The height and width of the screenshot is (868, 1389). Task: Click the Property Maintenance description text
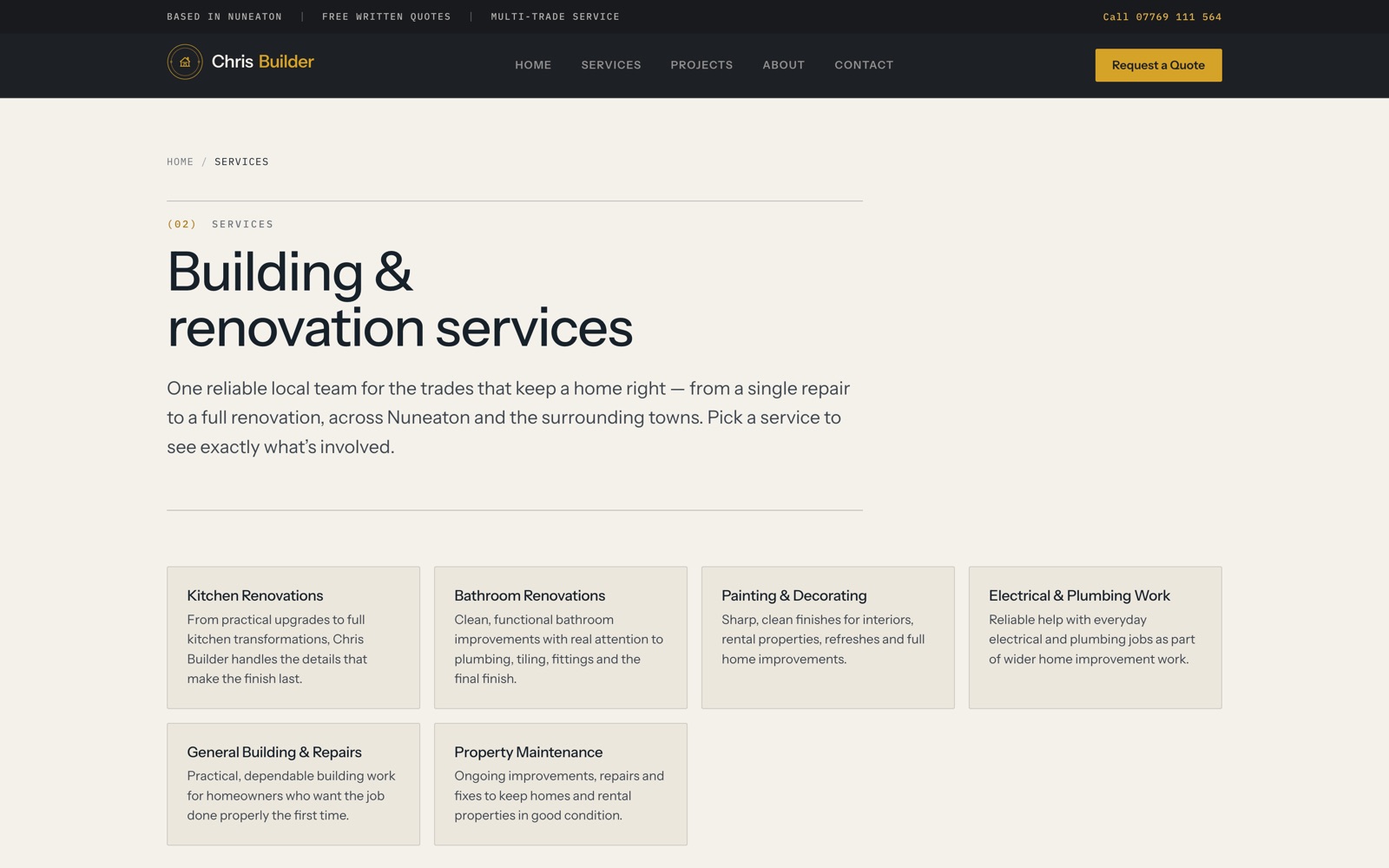tap(559, 796)
